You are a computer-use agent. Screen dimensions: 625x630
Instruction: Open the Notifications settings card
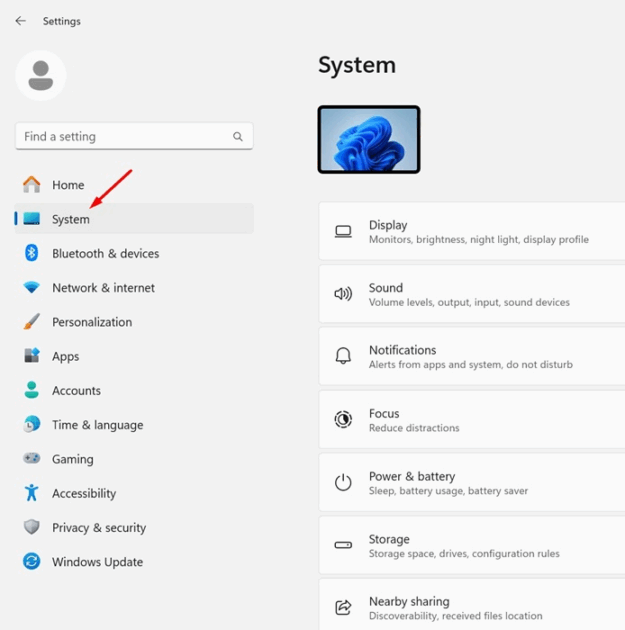472,356
